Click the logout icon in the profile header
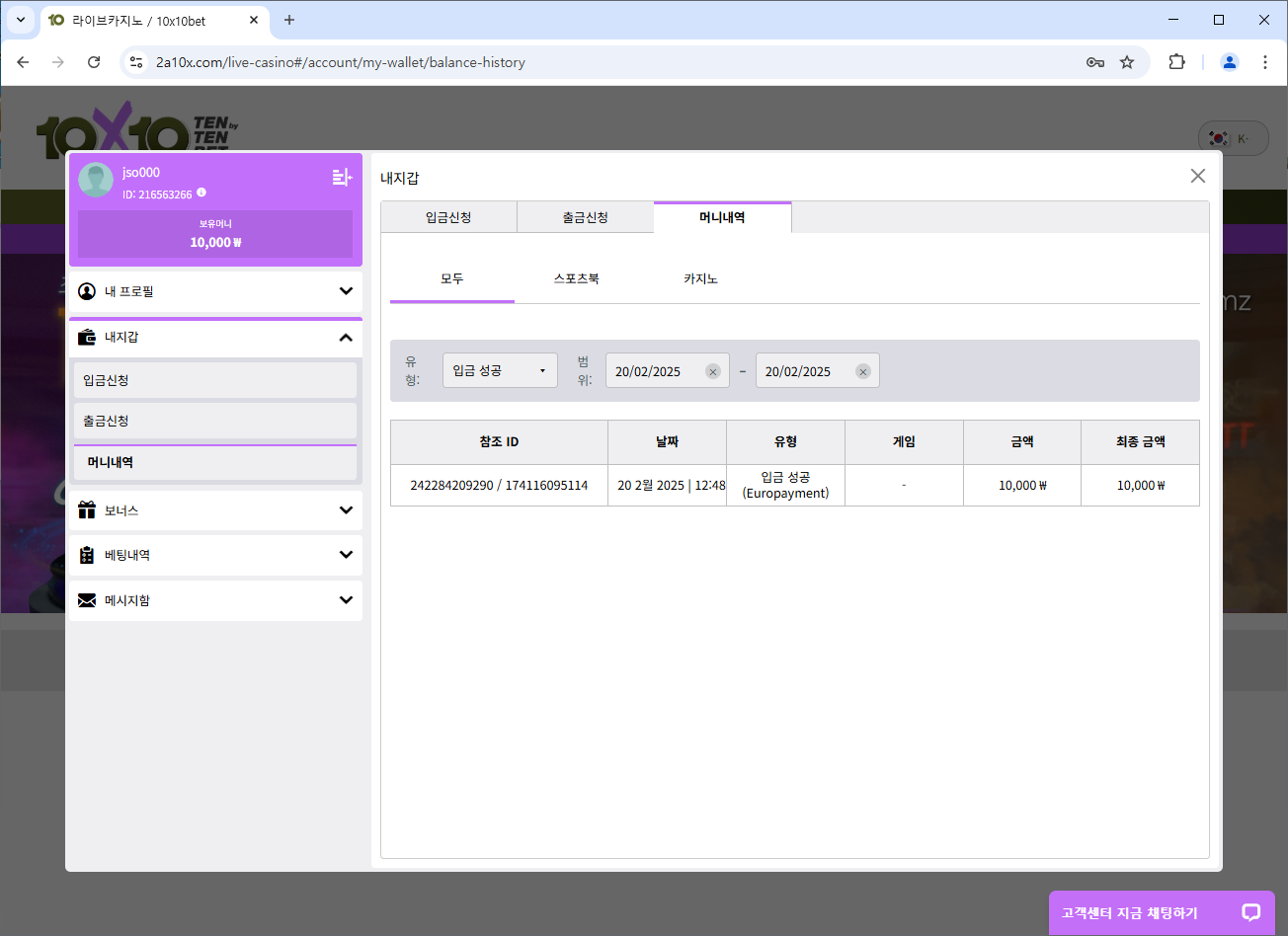Viewport: 1288px width, 936px height. [x=342, y=178]
